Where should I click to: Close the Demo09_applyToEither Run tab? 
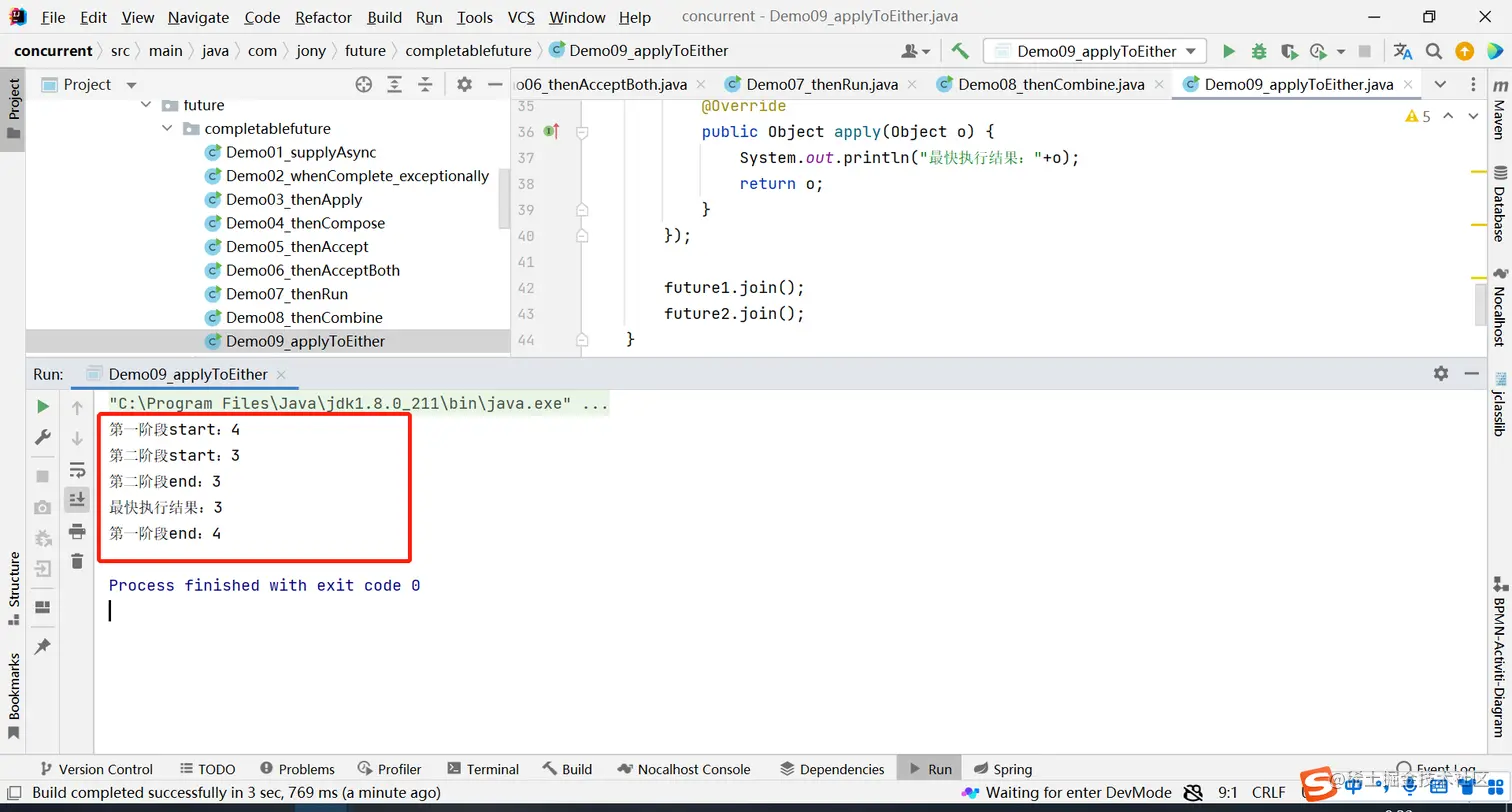point(281,375)
